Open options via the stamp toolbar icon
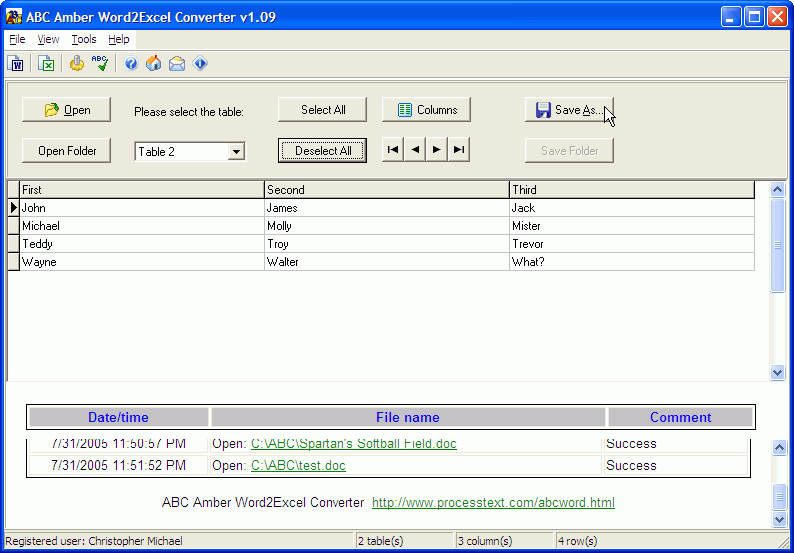 [76, 63]
